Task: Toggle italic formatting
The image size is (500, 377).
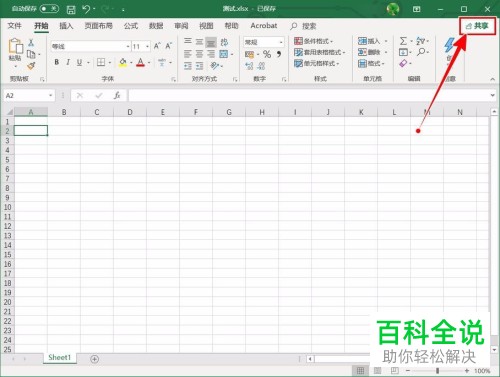Action: (68, 62)
